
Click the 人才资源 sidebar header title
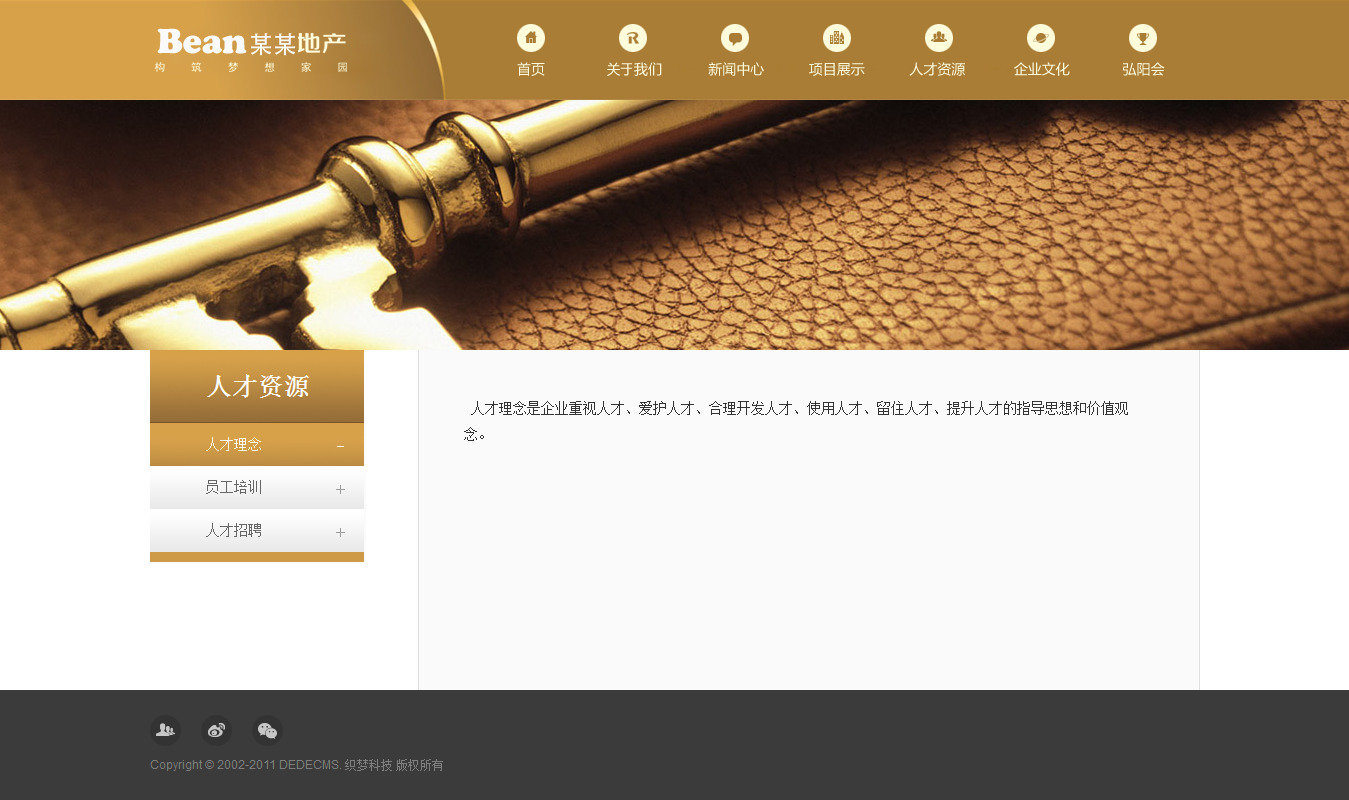(257, 387)
